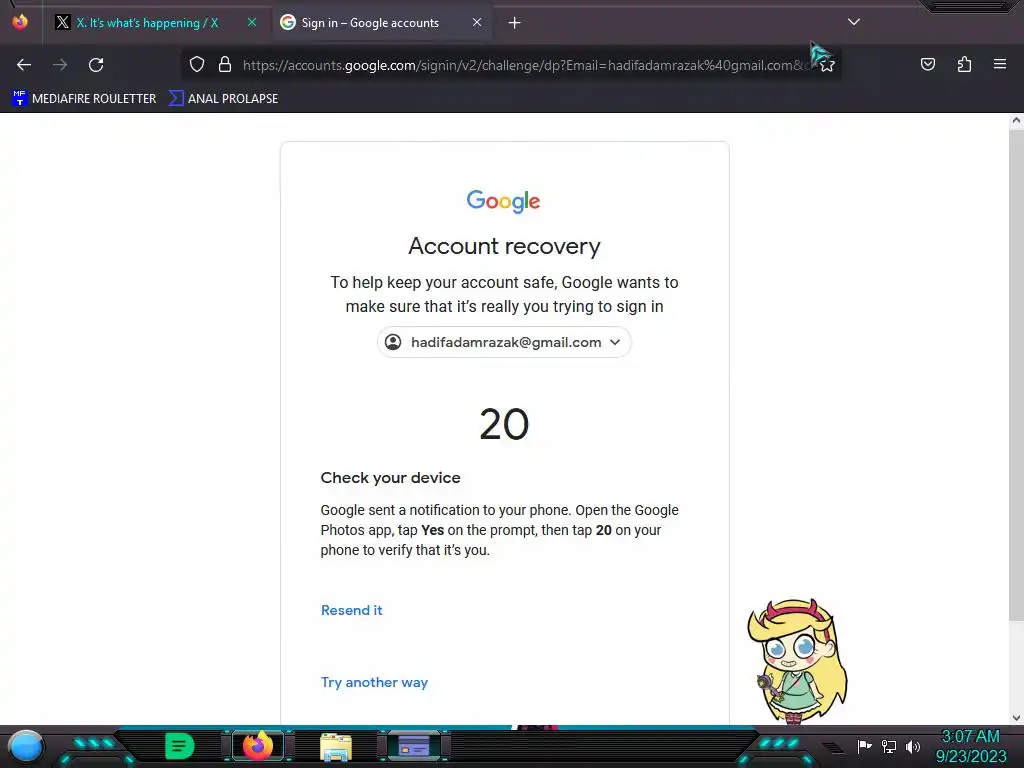Switch to the X tab
The image size is (1024, 768).
pyautogui.click(x=148, y=23)
